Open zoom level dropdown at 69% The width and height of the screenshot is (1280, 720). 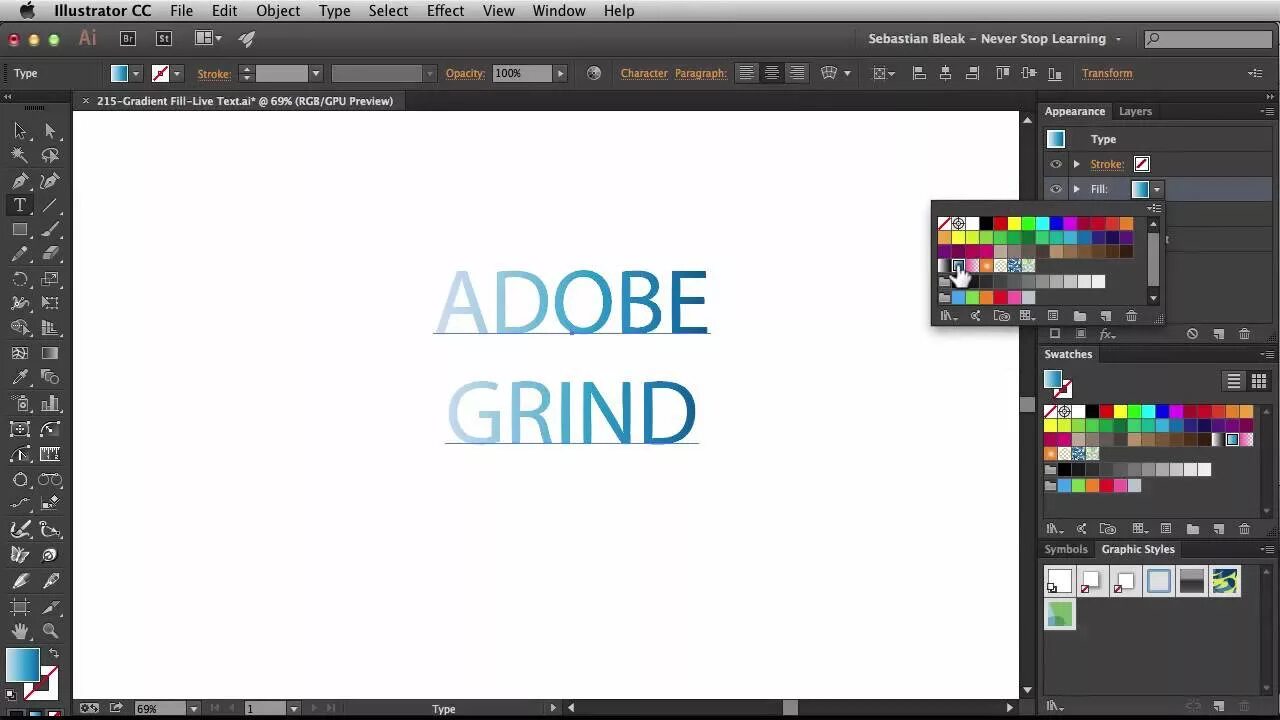click(x=194, y=708)
